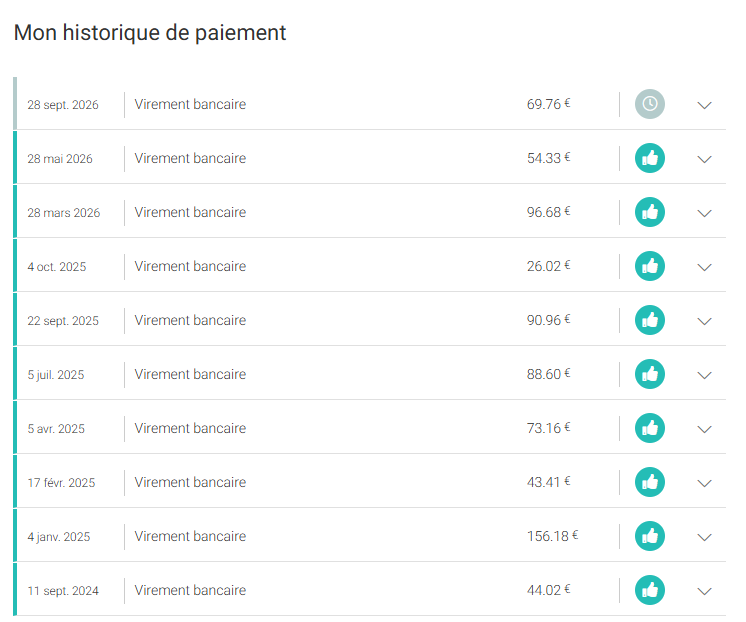The width and height of the screenshot is (746, 622).
Task: Select the date 11 sept. 2024
Action: pyautogui.click(x=63, y=591)
